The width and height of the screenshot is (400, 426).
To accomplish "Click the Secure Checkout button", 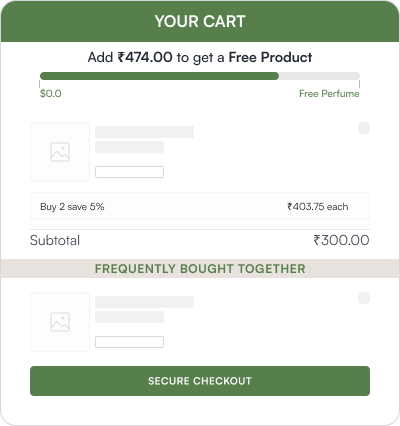I will pyautogui.click(x=200, y=381).
